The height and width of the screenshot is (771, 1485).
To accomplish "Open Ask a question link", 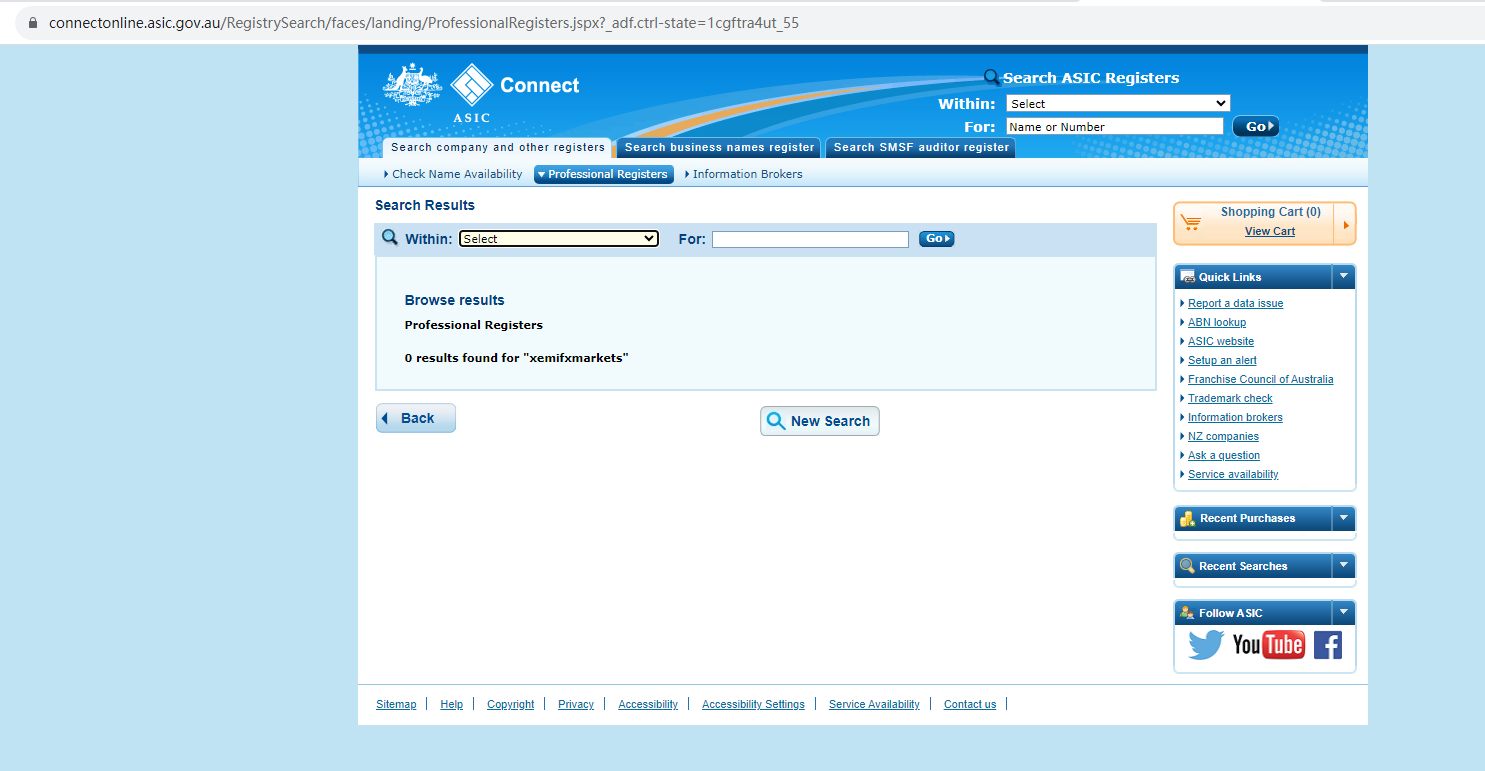I will 1224,455.
